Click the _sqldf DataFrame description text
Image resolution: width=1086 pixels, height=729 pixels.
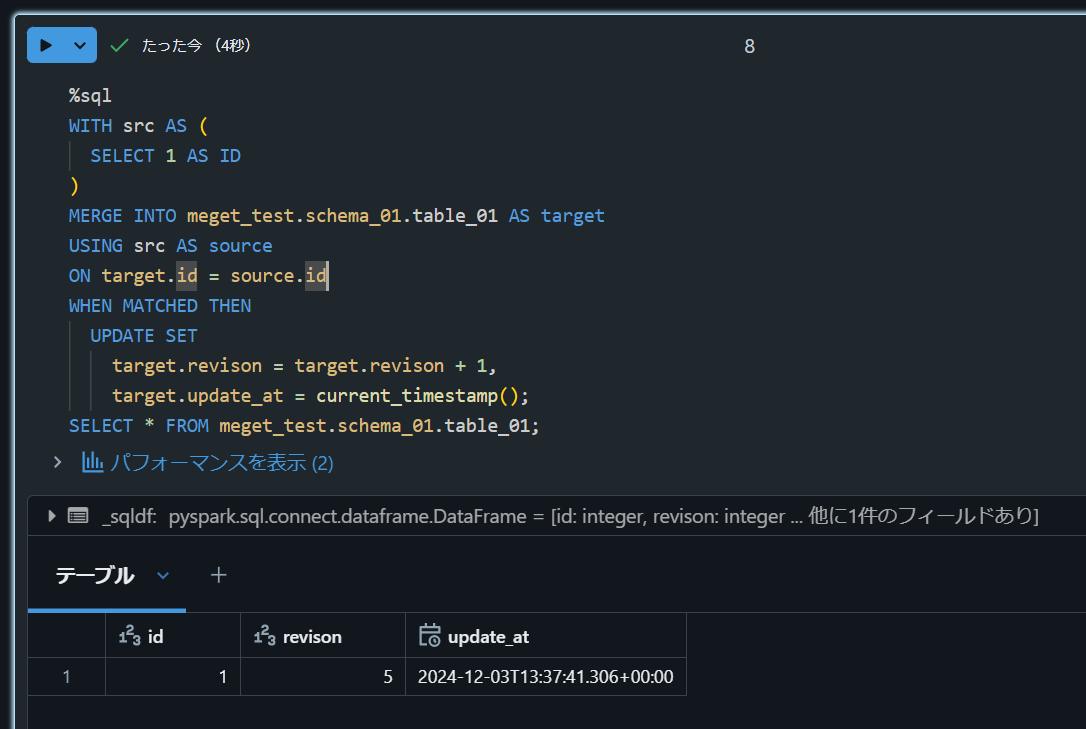(570, 516)
